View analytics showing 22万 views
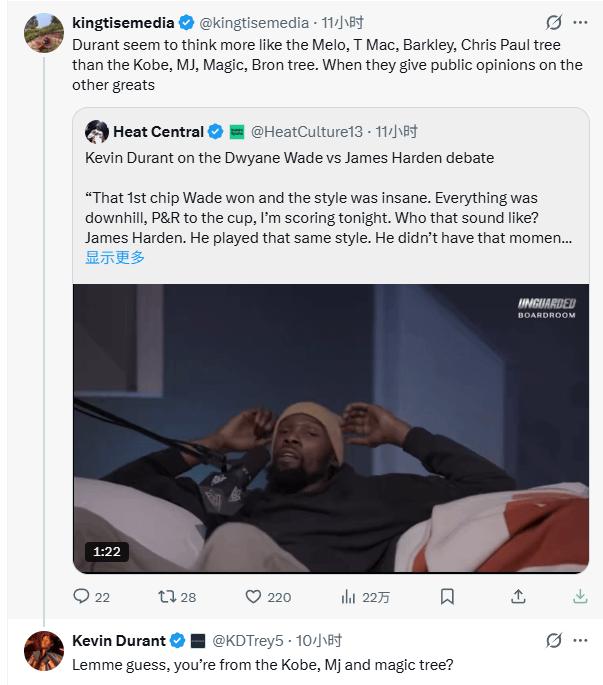The width and height of the screenshot is (603, 685). click(349, 596)
